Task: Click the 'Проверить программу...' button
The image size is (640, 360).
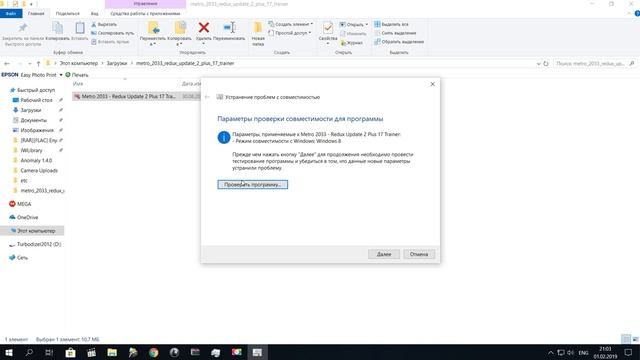Action: (253, 184)
